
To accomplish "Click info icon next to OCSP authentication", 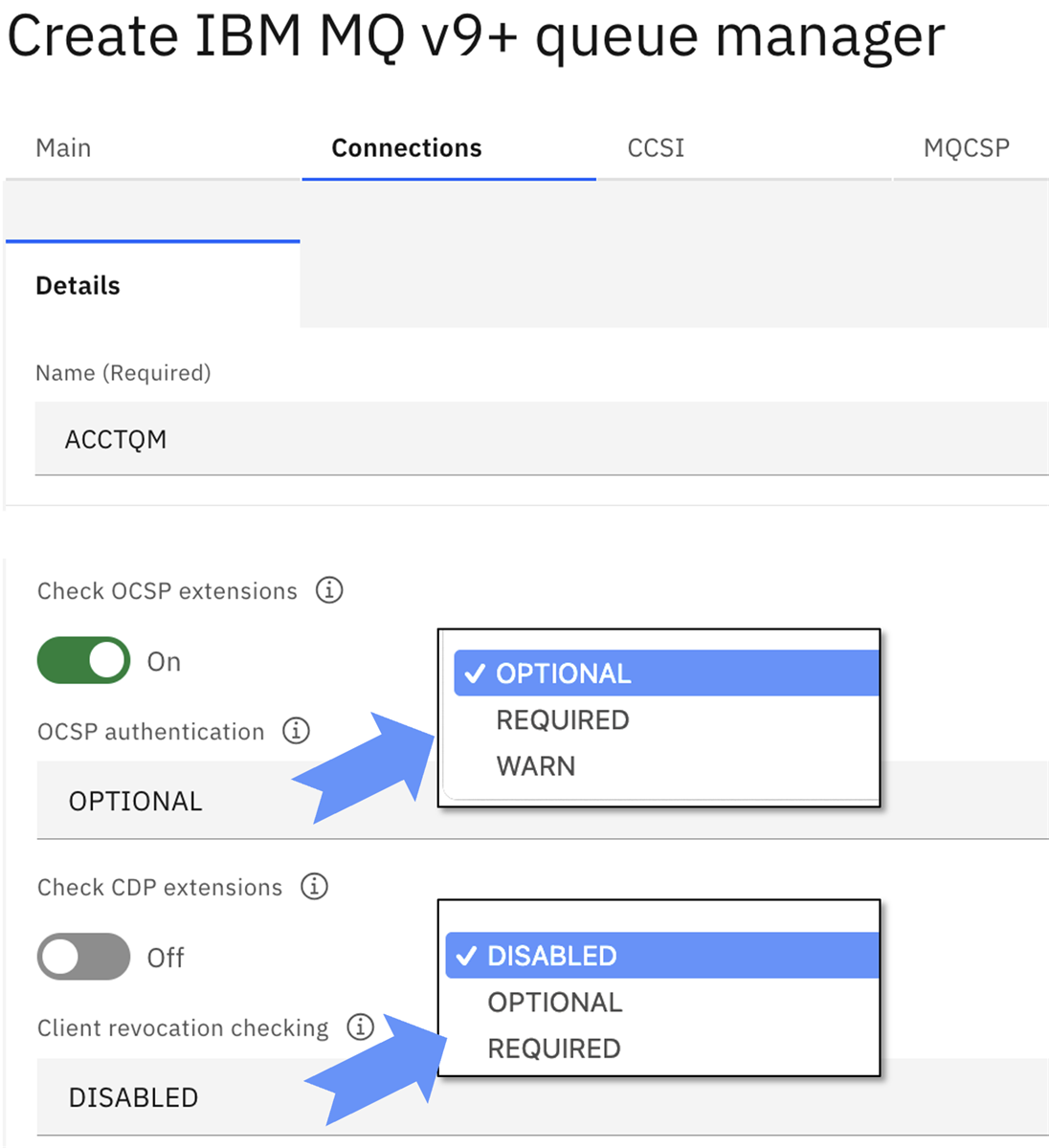I will 296,731.
